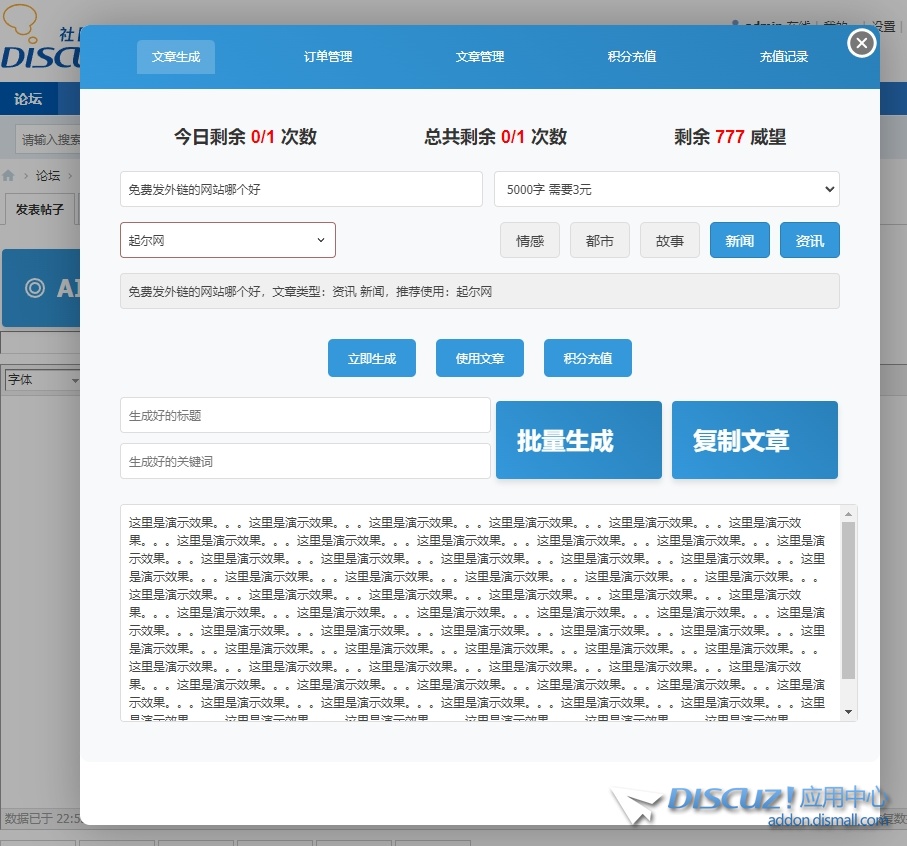Click the forum search box behind the dialog
907x846 pixels.
pyautogui.click(x=49, y=139)
